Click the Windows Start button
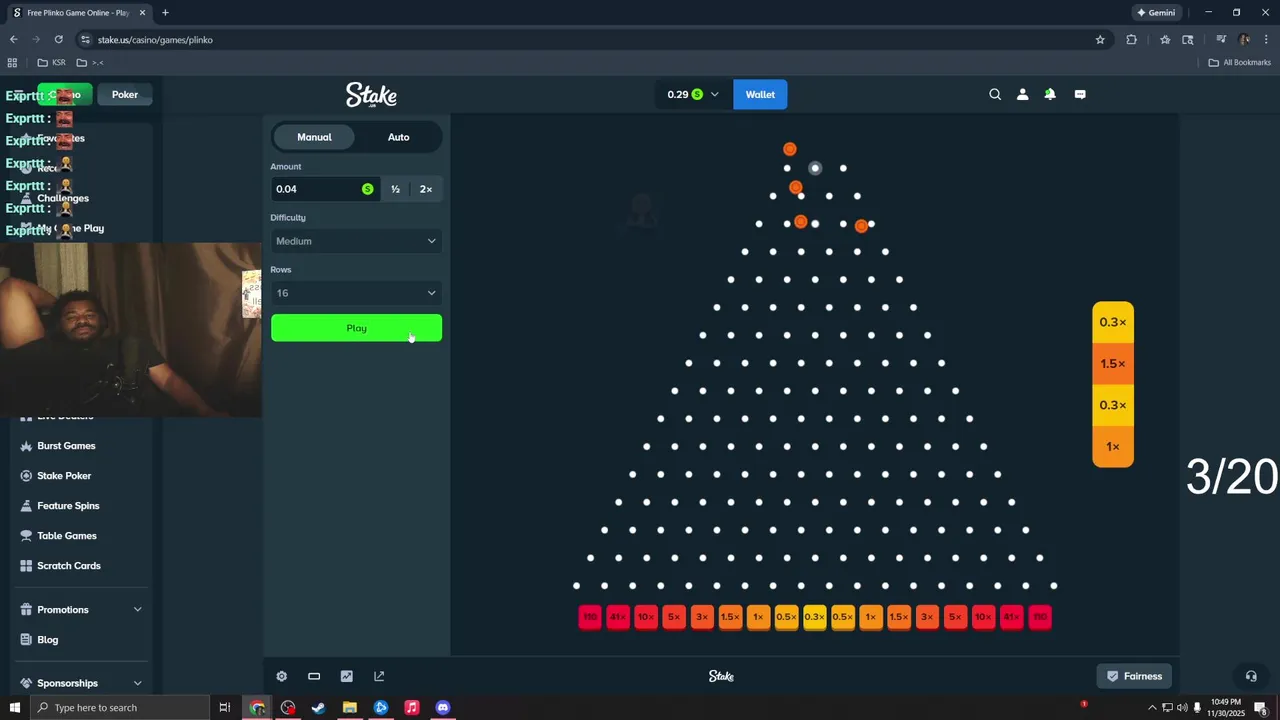Screen dimensions: 1280x720 (x=14, y=707)
